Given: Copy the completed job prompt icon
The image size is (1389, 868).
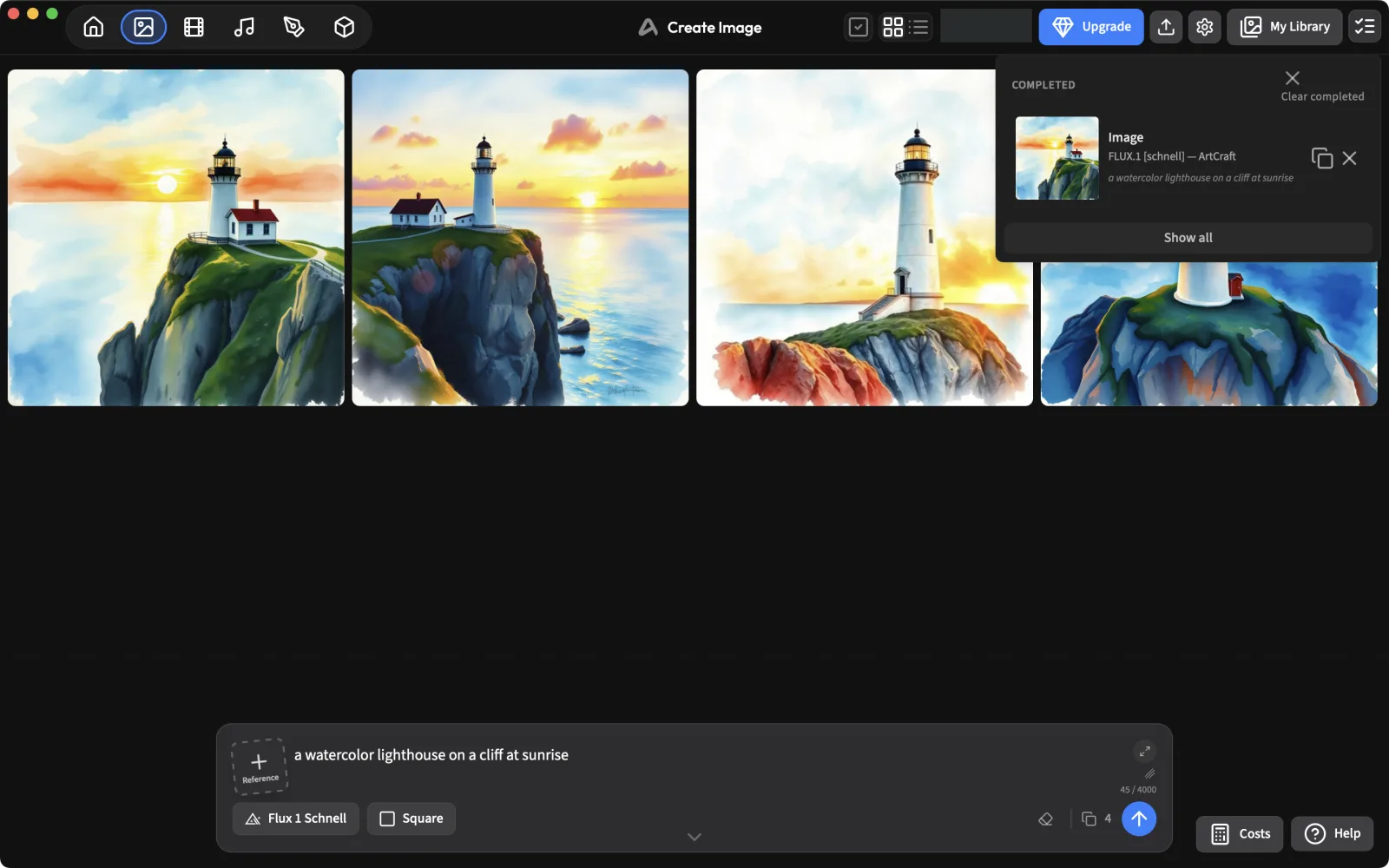Looking at the screenshot, I should (x=1321, y=158).
